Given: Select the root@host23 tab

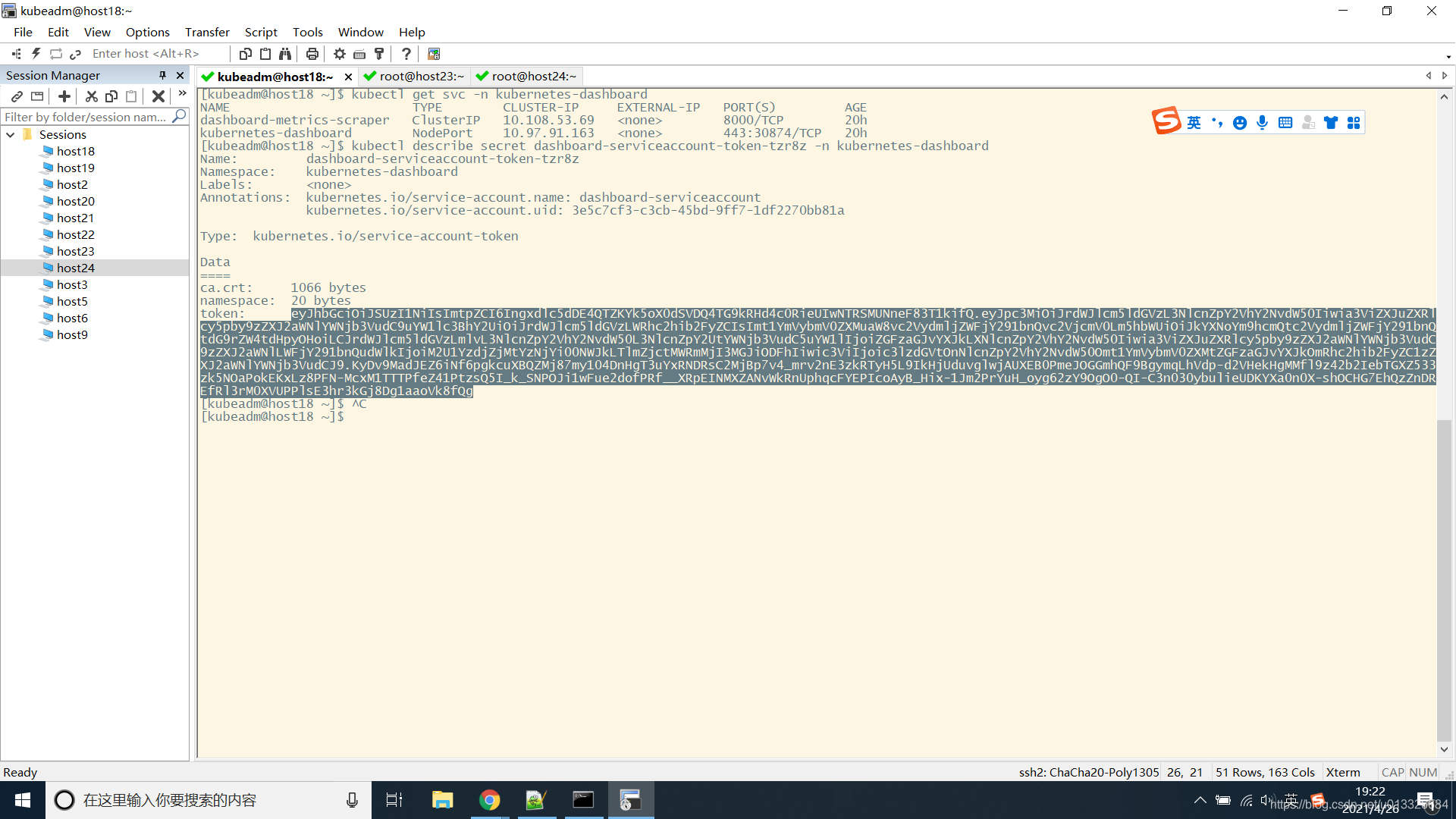Looking at the screenshot, I should click(413, 76).
